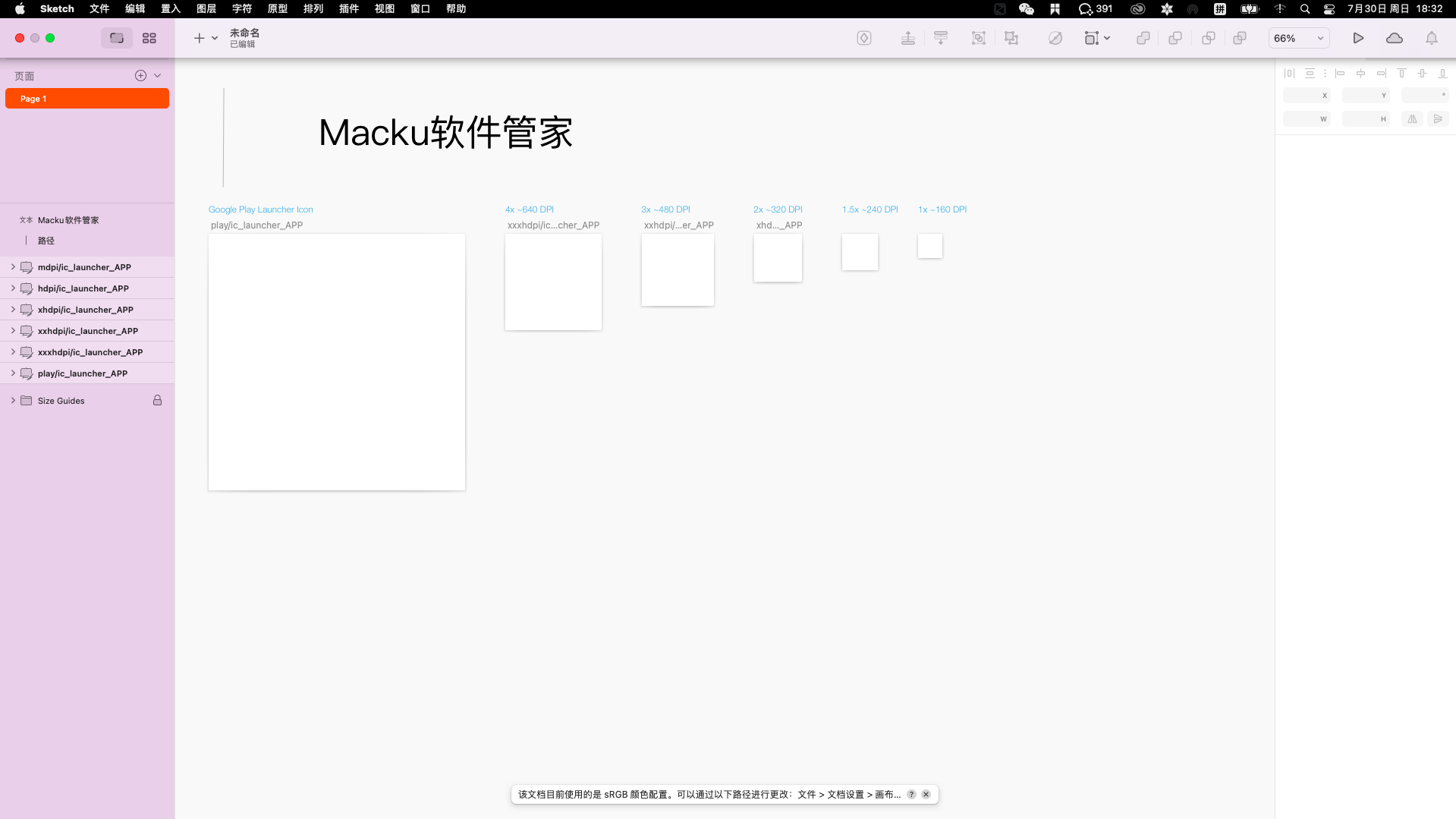Collapse the pages list chevron
Viewport: 1456px width, 819px height.
click(x=158, y=75)
